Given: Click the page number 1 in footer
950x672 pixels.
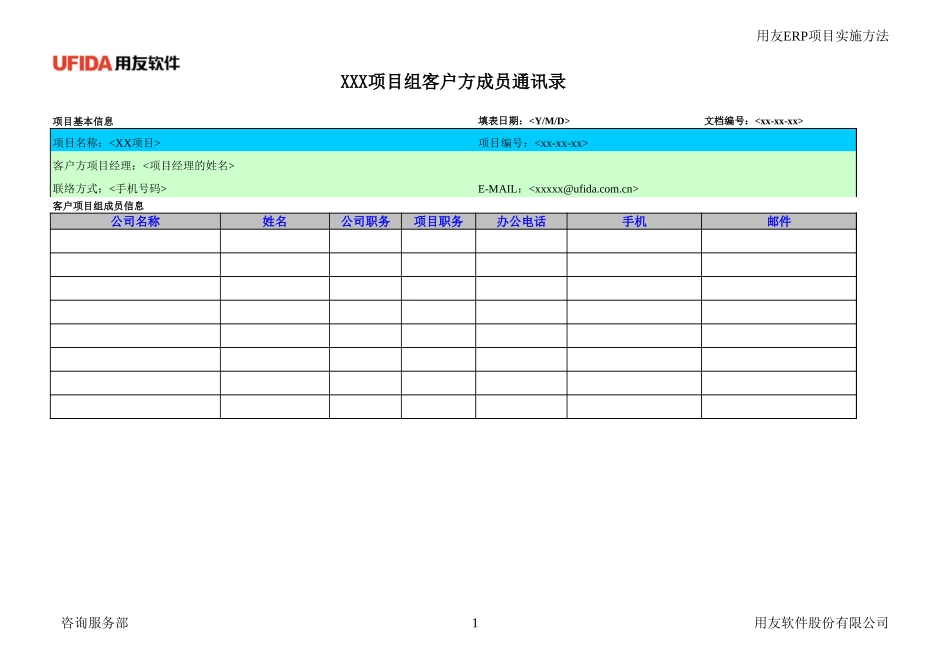Looking at the screenshot, I should (x=475, y=623).
